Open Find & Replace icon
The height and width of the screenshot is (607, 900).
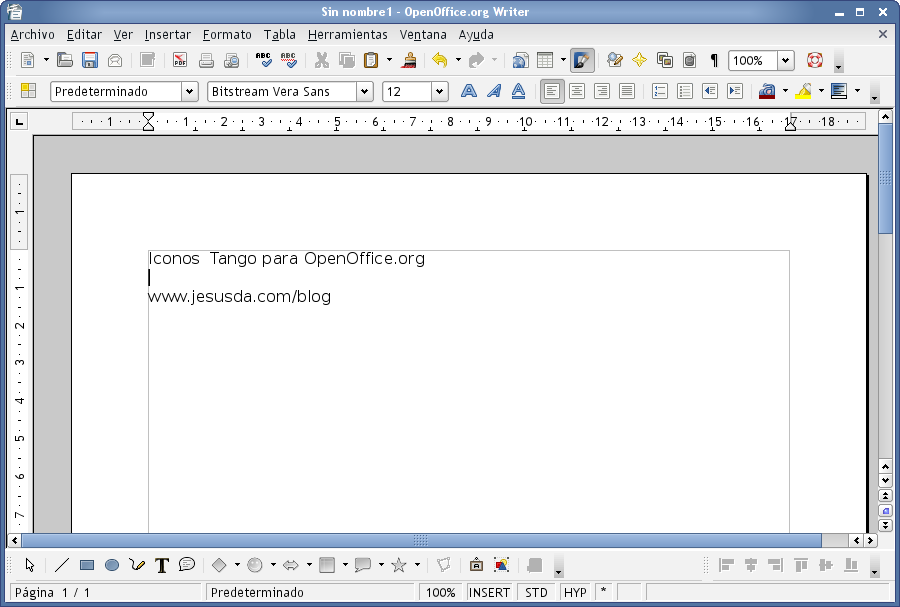pos(615,60)
